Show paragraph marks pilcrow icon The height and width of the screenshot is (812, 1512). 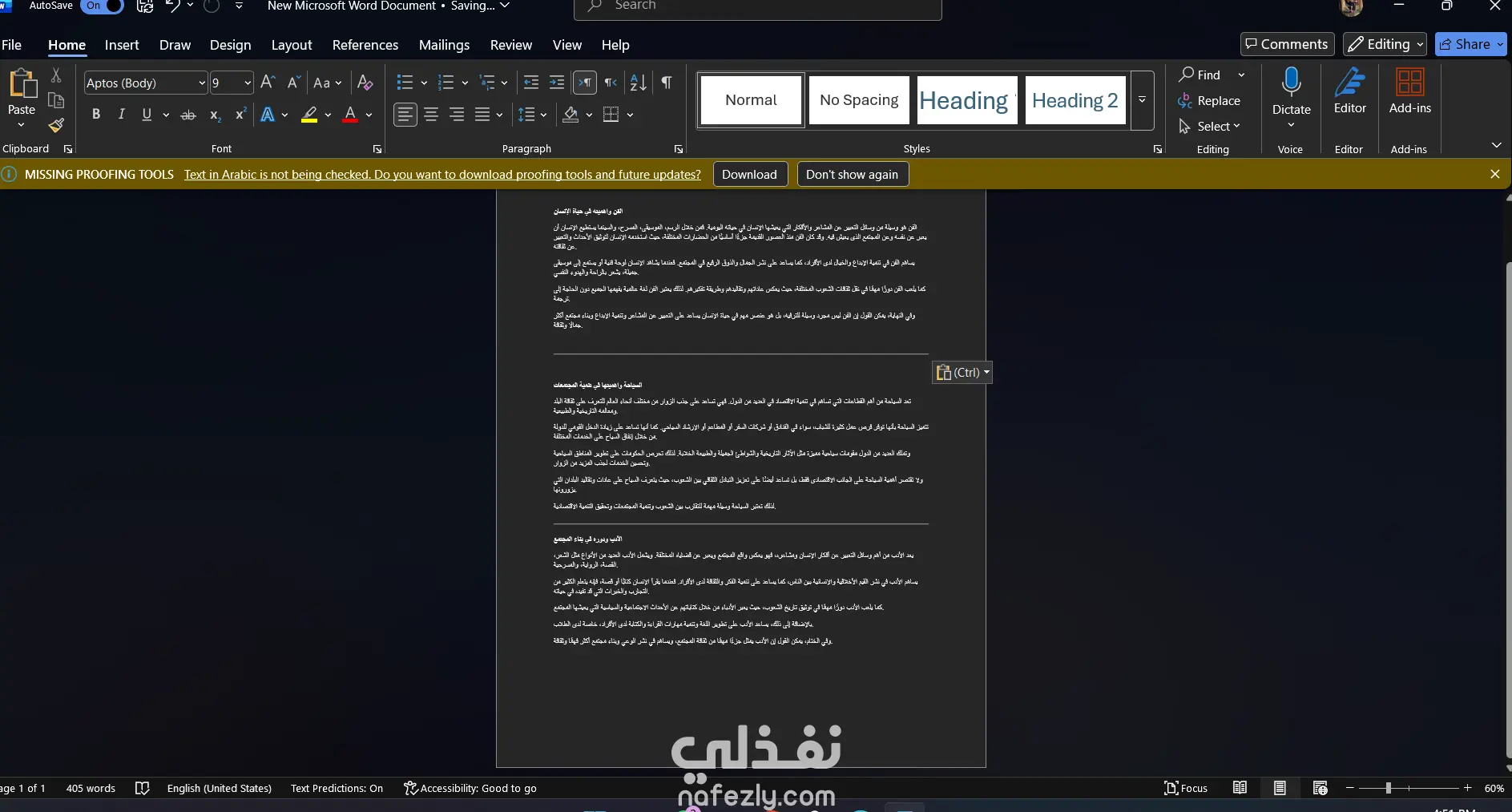pos(667,83)
